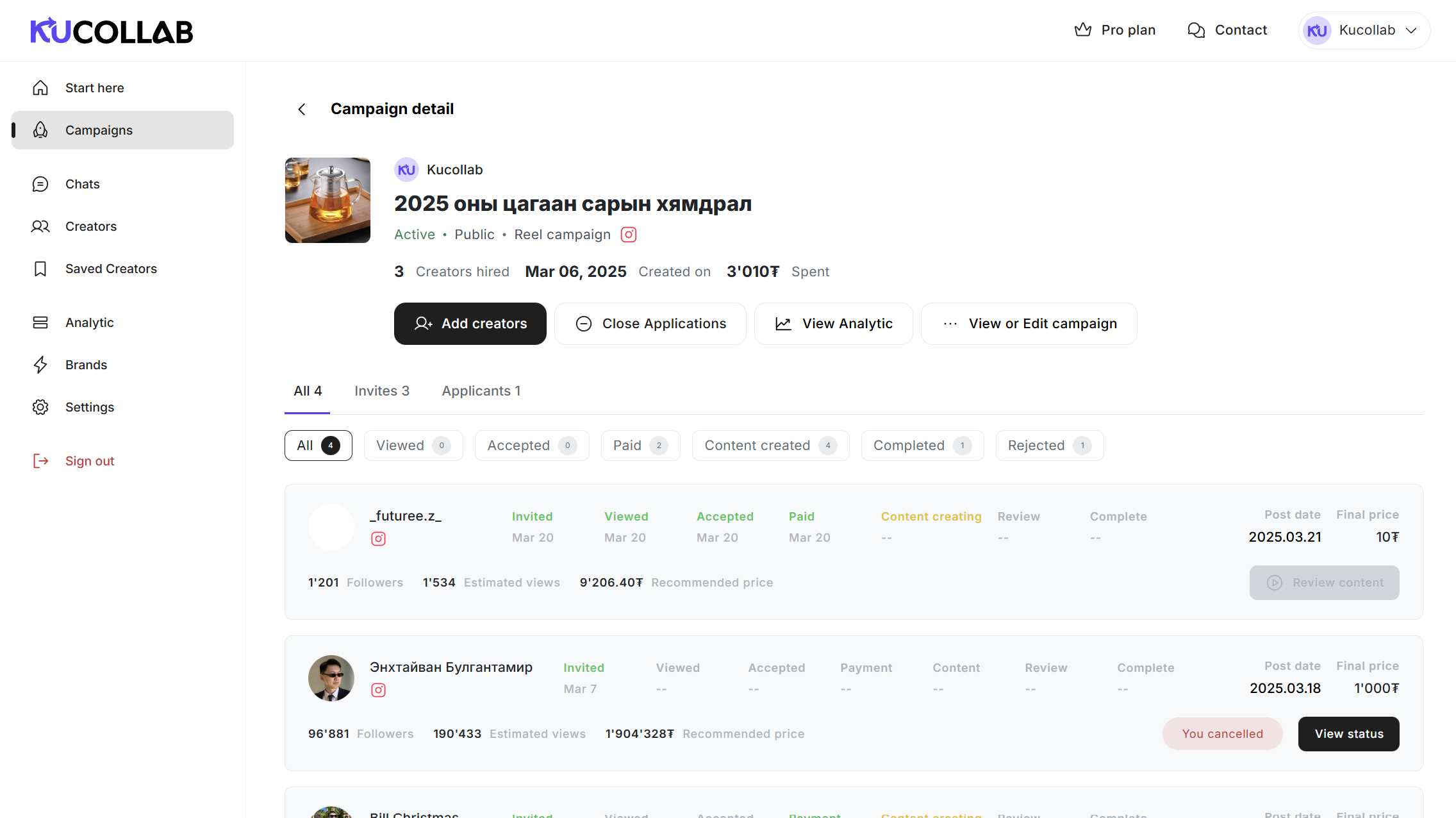
Task: Click the Brands lightning icon
Action: coord(40,365)
